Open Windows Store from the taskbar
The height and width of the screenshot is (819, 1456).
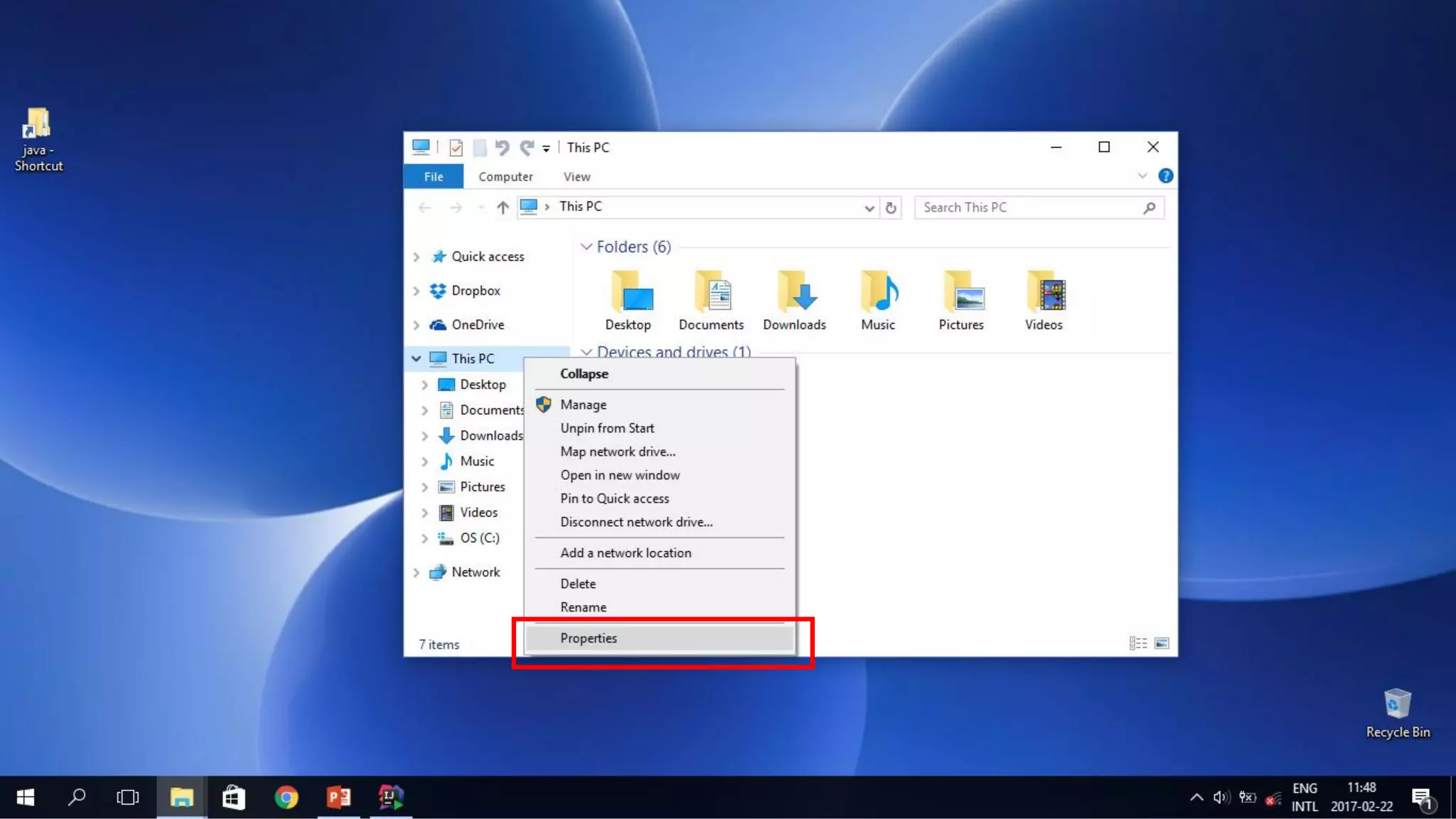tap(234, 798)
